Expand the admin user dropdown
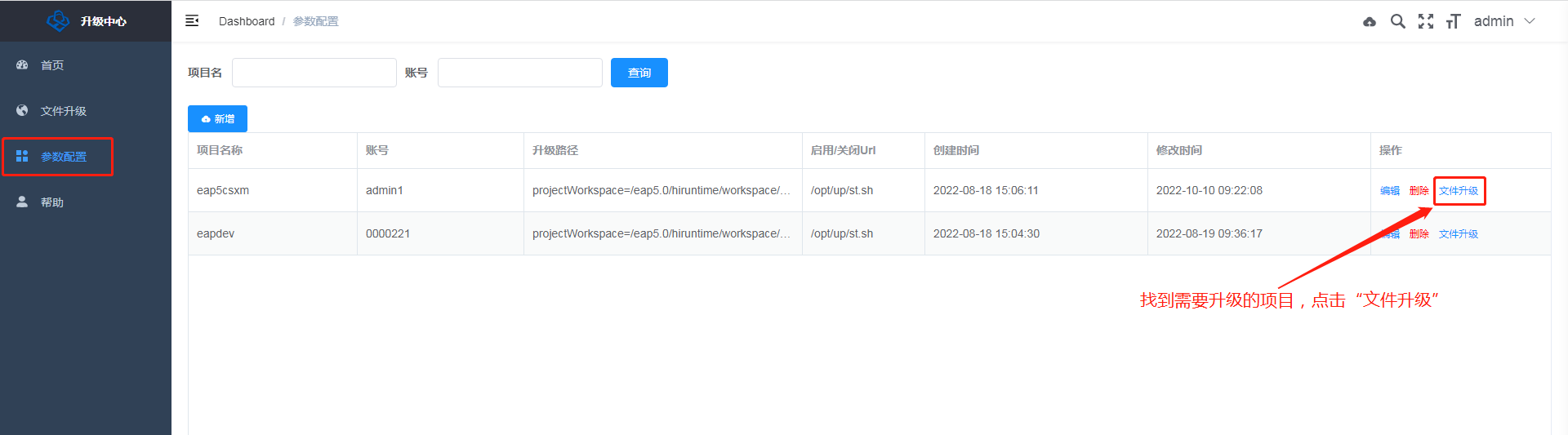The image size is (1568, 435). (x=1504, y=21)
